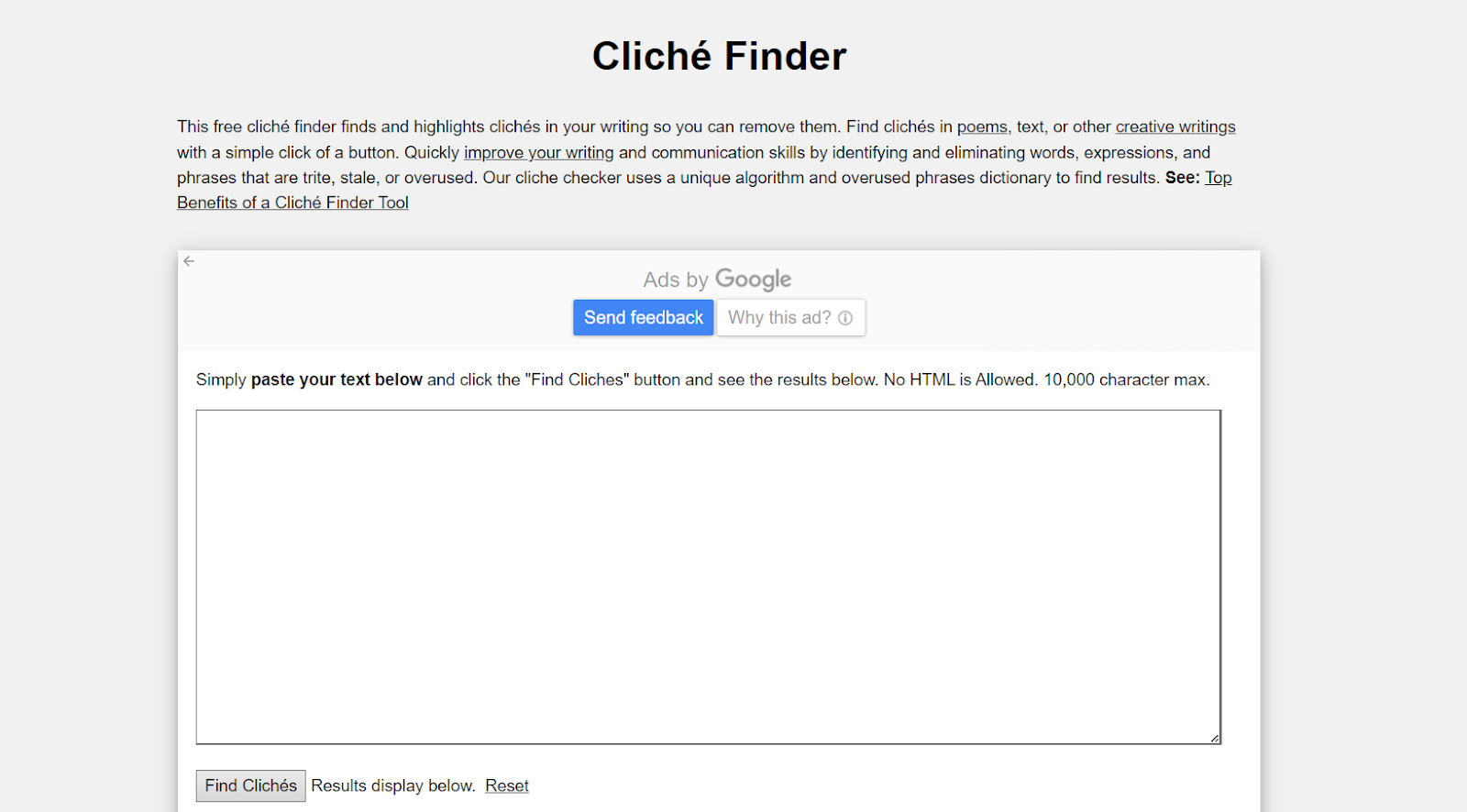
Task: Focus the large paste-text input area
Action: pyautogui.click(x=709, y=576)
